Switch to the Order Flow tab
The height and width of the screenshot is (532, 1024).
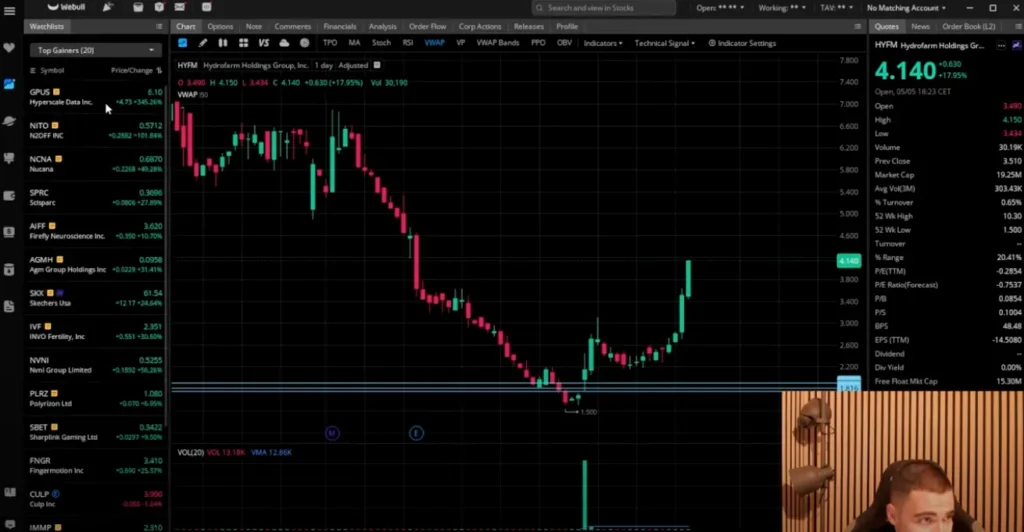point(427,27)
